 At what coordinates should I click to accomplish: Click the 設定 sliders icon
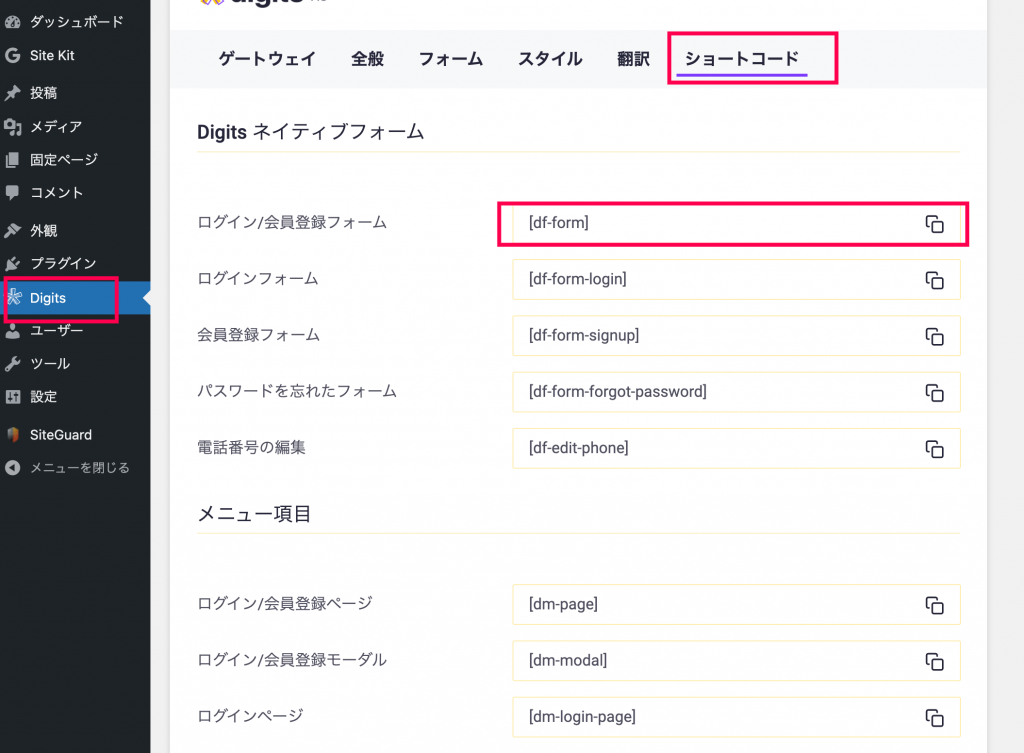12,396
